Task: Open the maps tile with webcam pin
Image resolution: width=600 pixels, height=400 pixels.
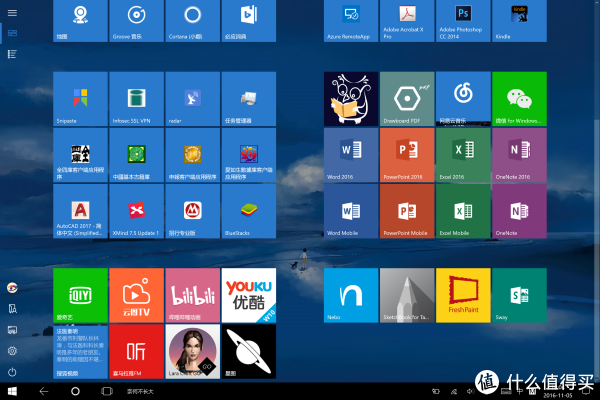Action: click(x=80, y=21)
